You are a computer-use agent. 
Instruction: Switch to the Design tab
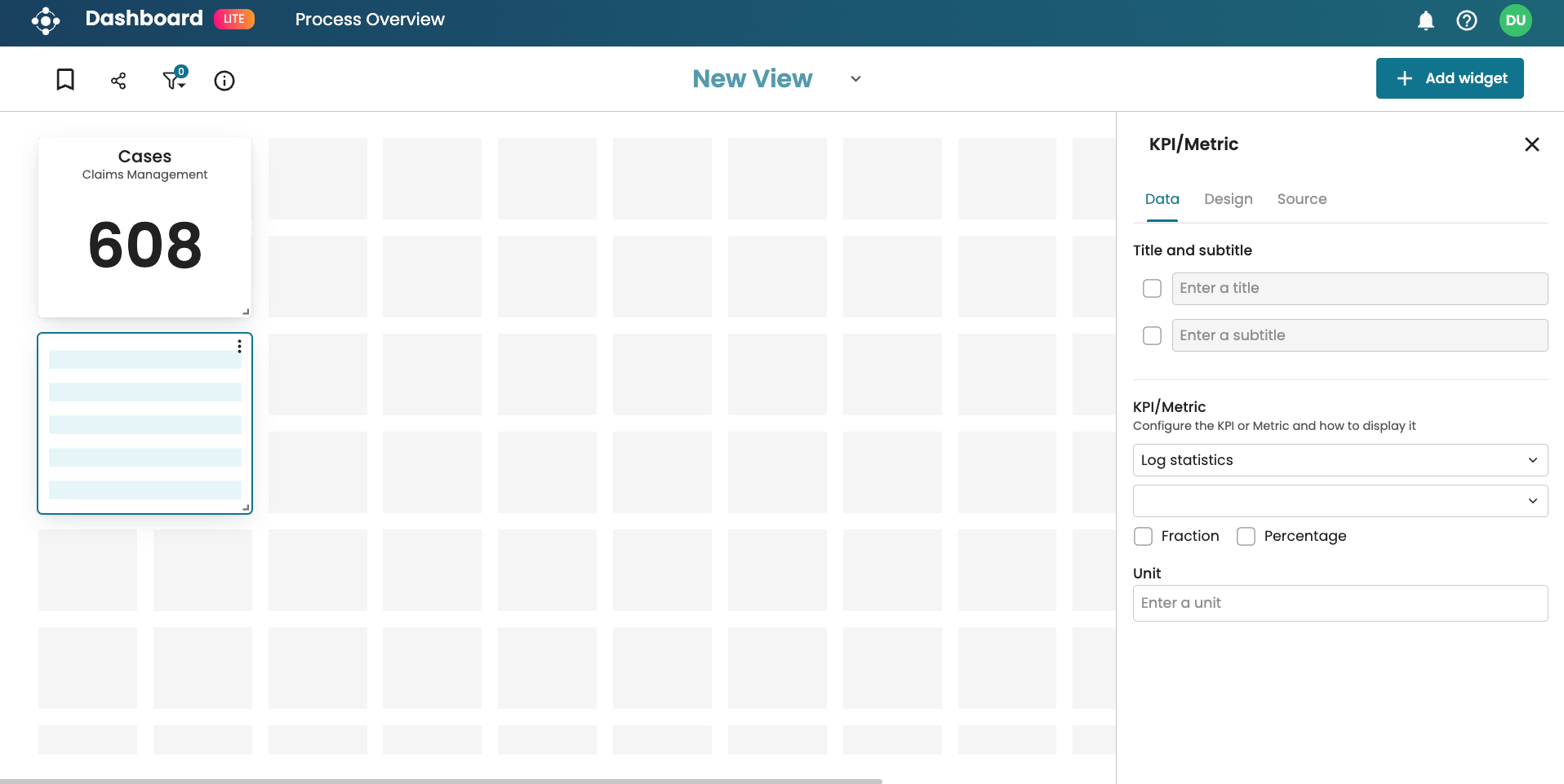coord(1228,199)
